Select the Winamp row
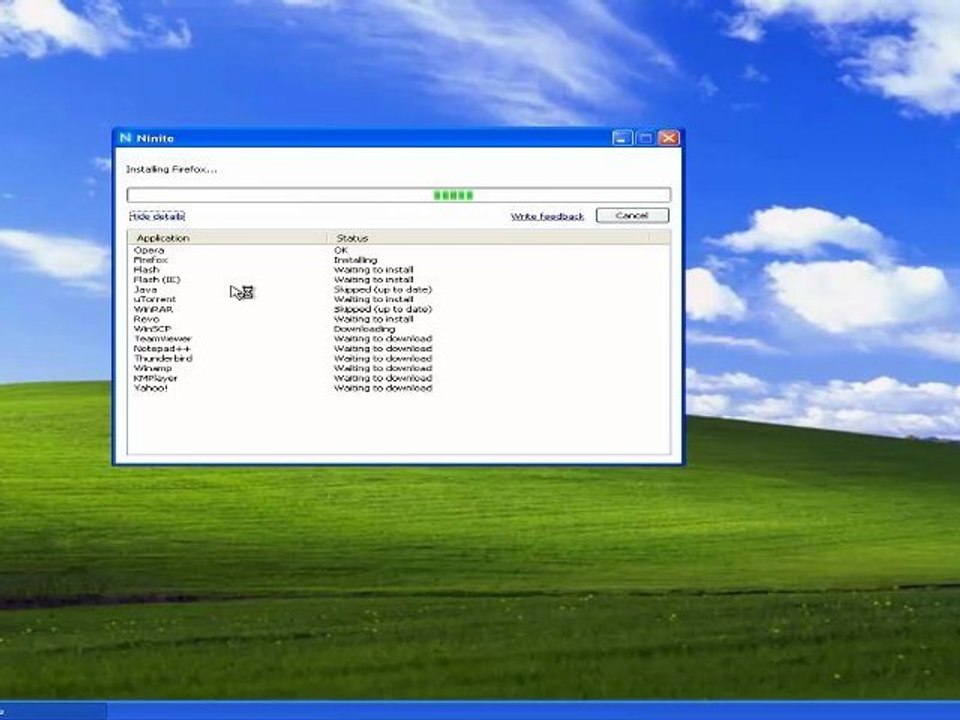The height and width of the screenshot is (720, 960). pos(399,368)
